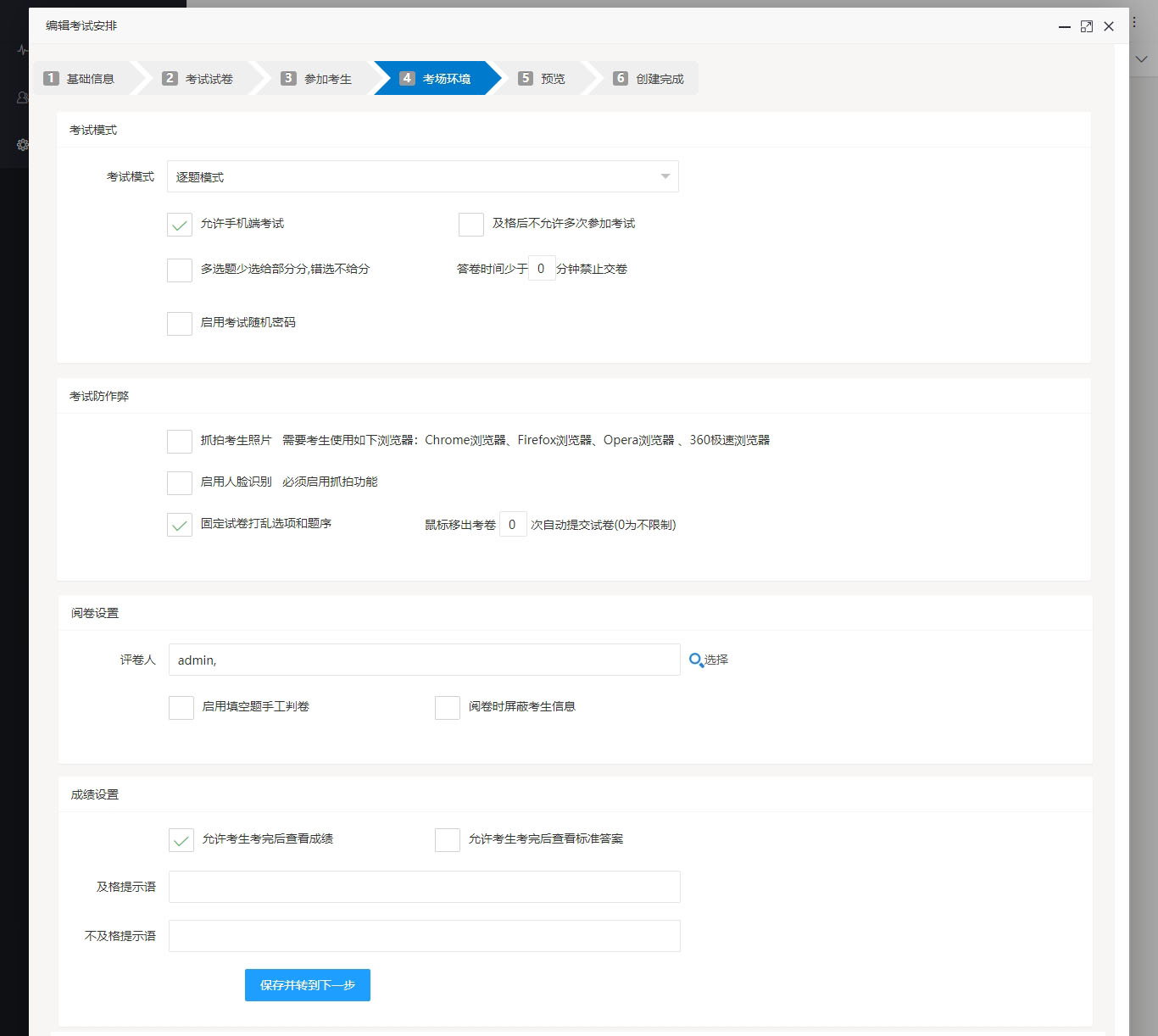Click the 评卷人 field containing admin,
1158x1036 pixels.
[x=425, y=660]
